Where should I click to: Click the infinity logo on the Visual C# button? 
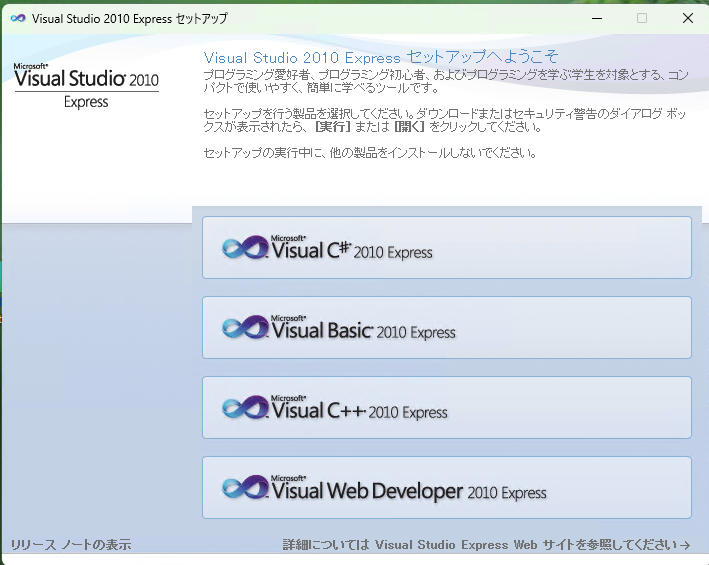tap(245, 249)
